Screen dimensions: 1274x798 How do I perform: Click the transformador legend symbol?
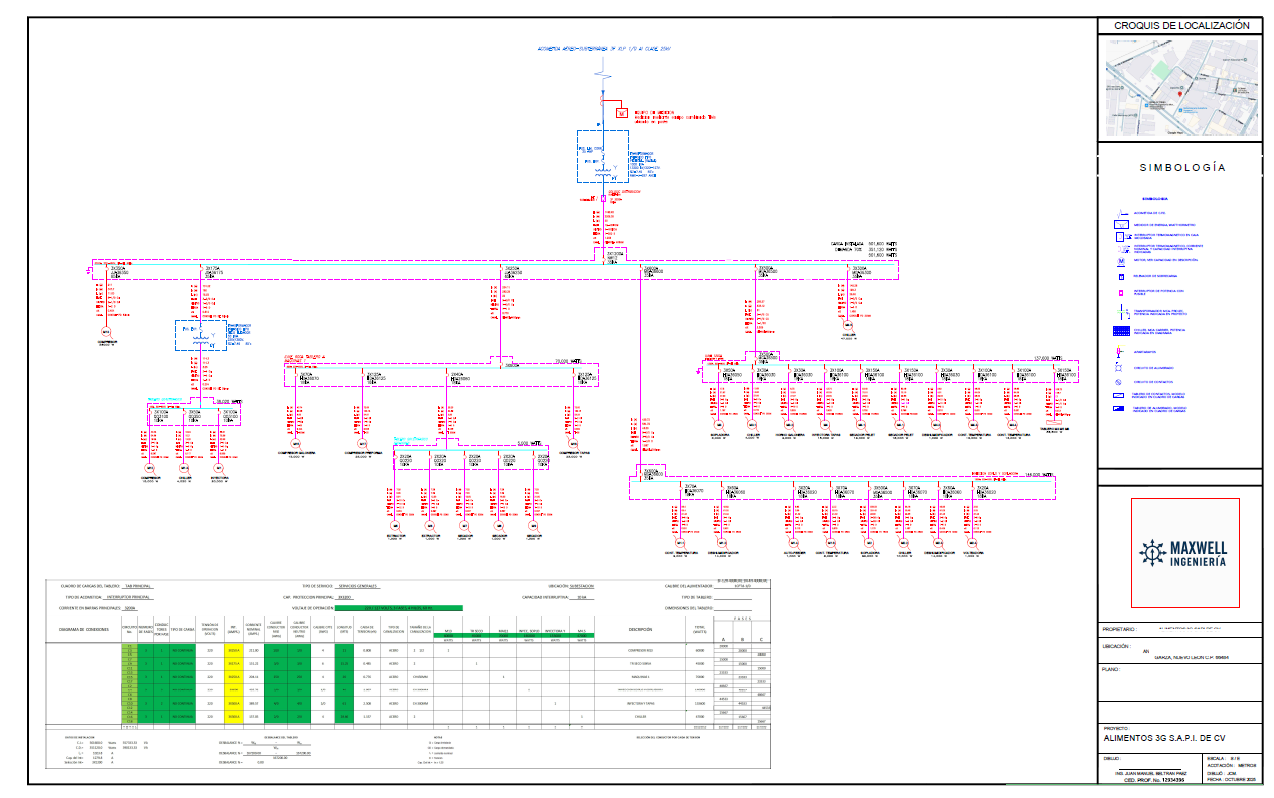coord(1125,312)
